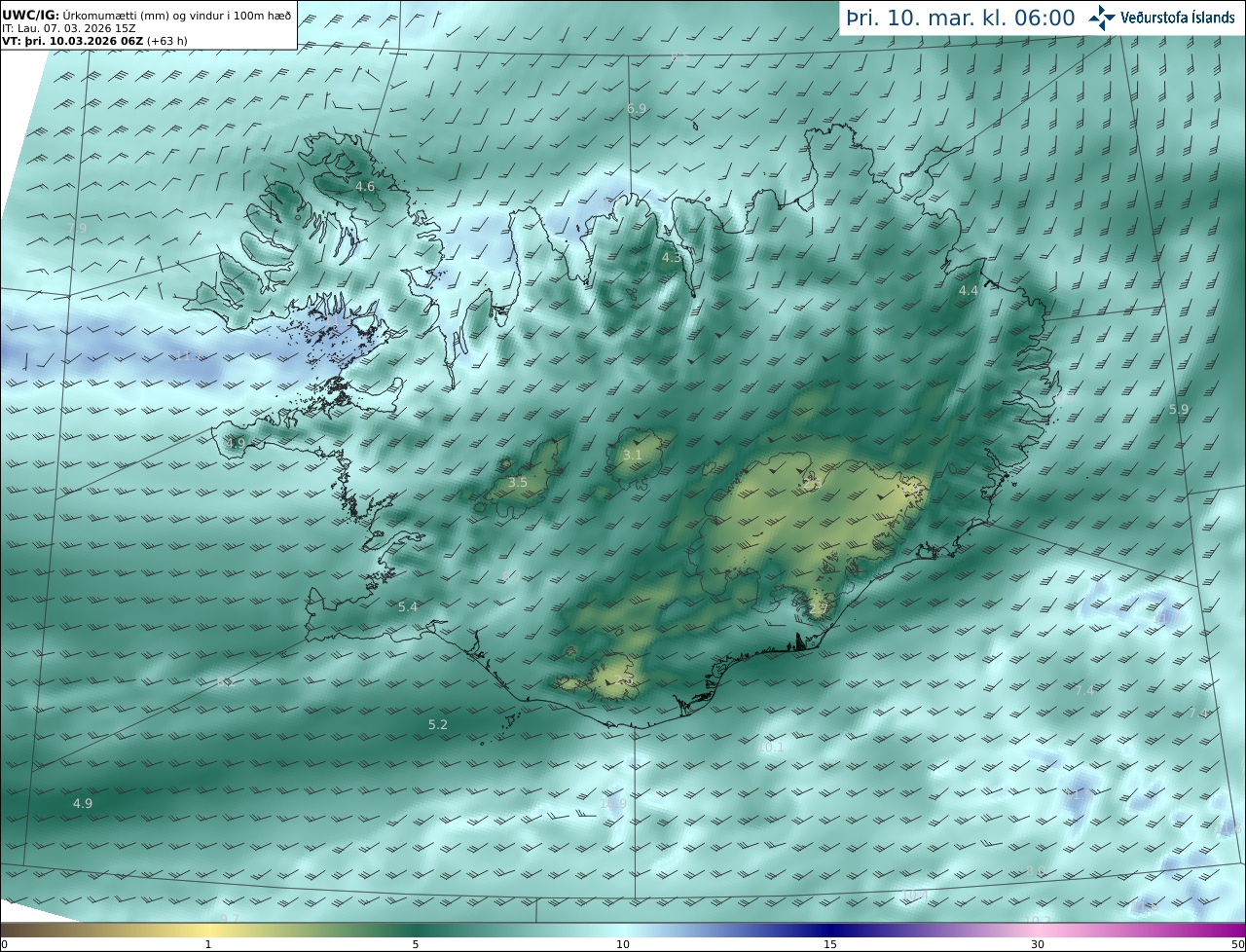Click the 2.7 value label on the map
The image size is (1246, 952).
[x=818, y=609]
